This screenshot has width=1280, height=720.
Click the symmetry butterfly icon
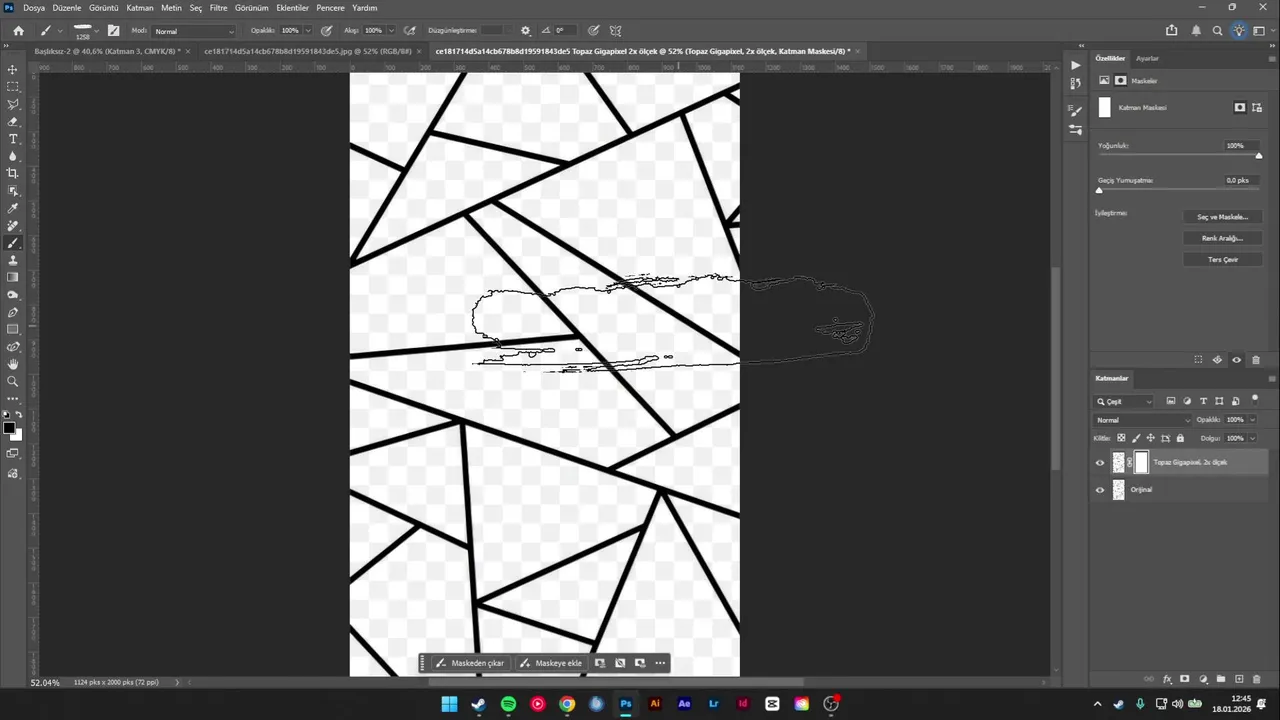click(615, 31)
